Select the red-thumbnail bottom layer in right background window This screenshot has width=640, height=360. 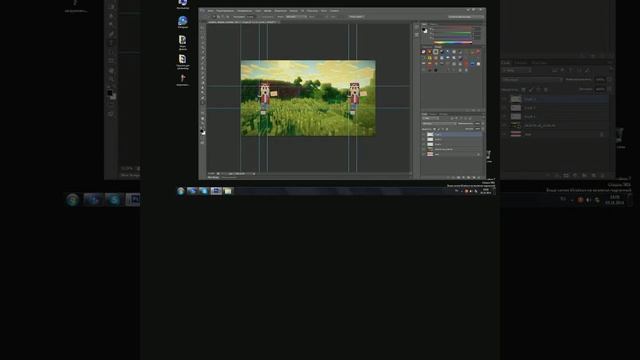(x=555, y=134)
